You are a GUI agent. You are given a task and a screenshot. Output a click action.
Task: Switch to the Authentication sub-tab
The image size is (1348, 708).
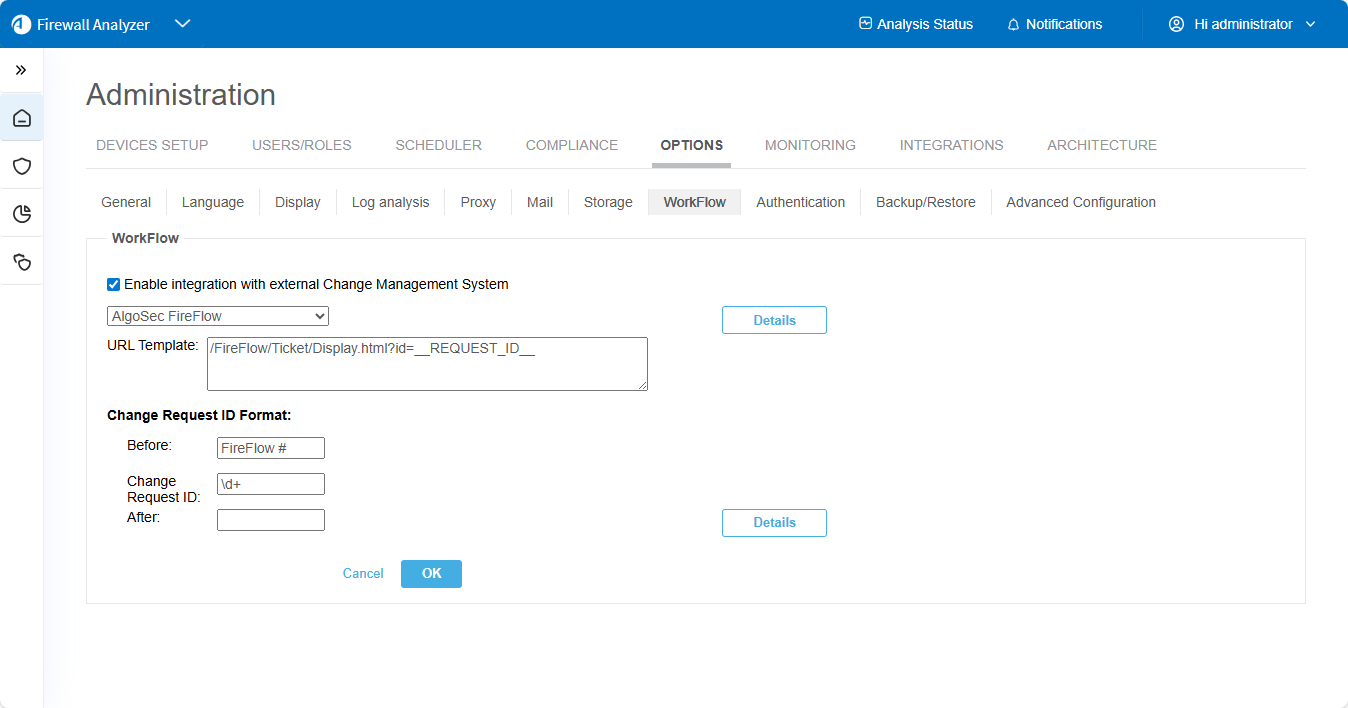tap(800, 202)
